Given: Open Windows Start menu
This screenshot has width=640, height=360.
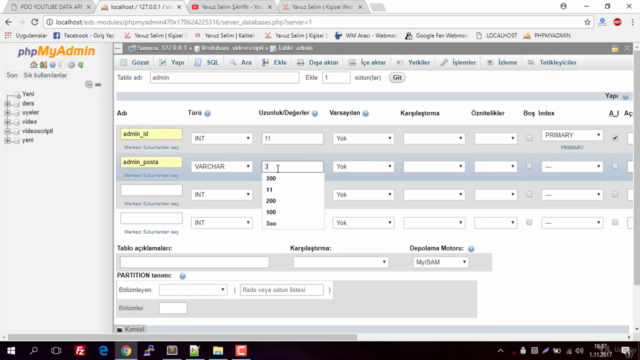Looking at the screenshot, I should (x=11, y=351).
